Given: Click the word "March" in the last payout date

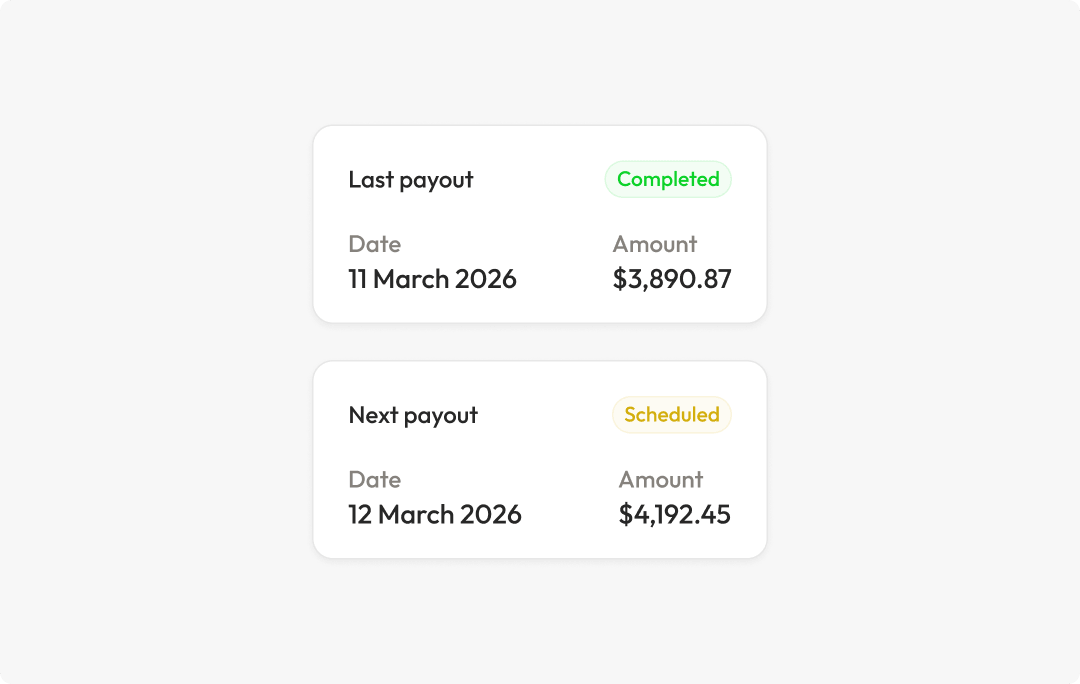Looking at the screenshot, I should (x=411, y=279).
